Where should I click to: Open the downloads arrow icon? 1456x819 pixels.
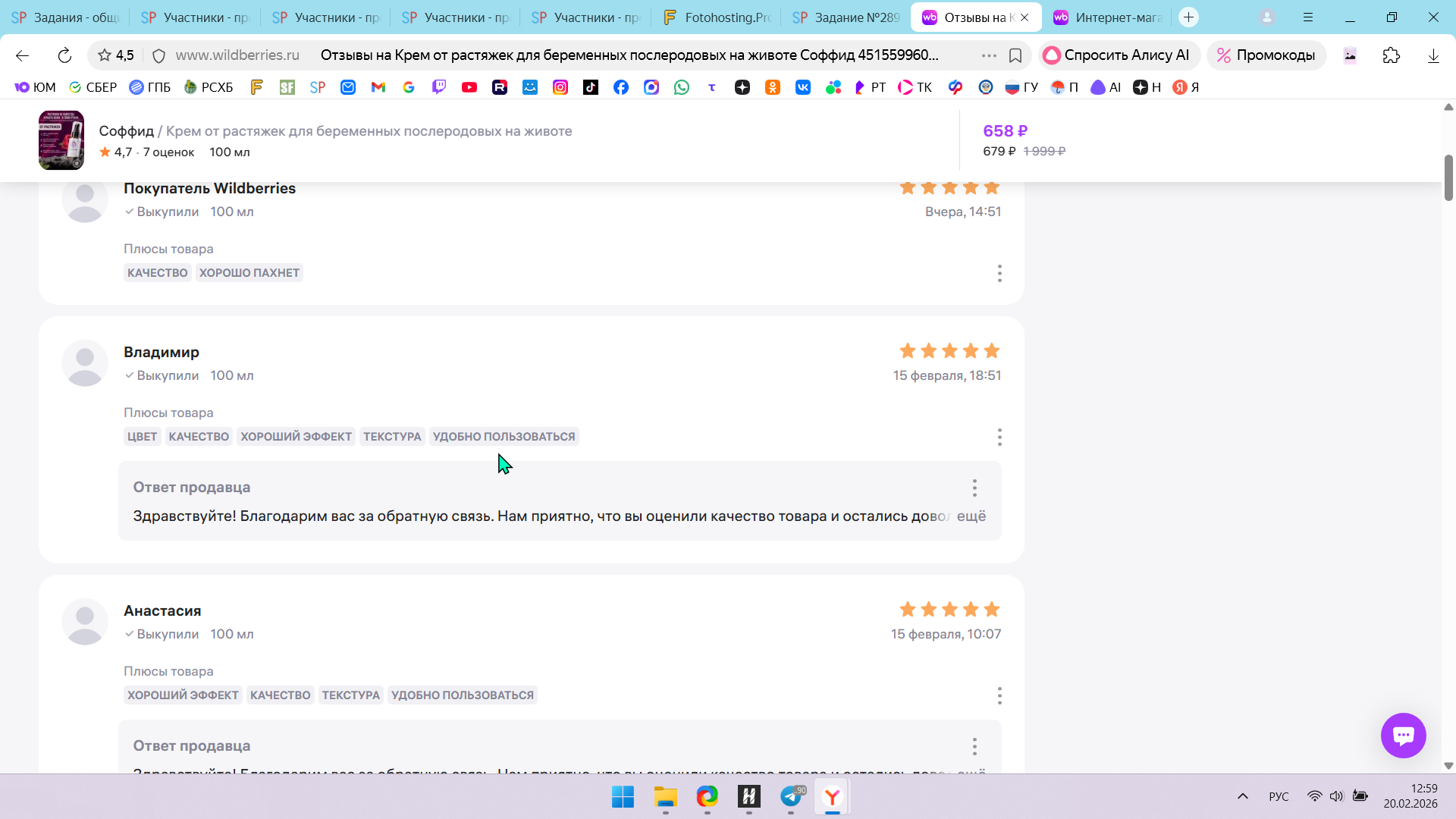coord(1433,55)
